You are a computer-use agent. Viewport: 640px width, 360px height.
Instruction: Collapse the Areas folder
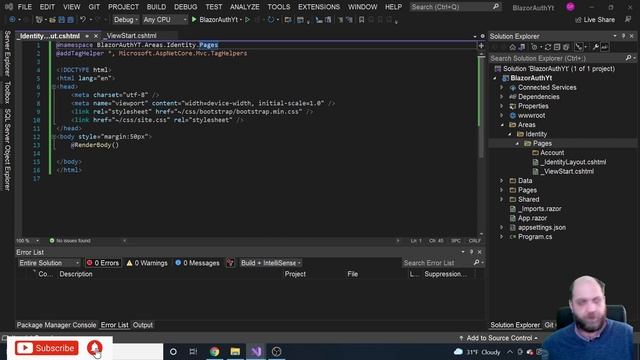502,125
